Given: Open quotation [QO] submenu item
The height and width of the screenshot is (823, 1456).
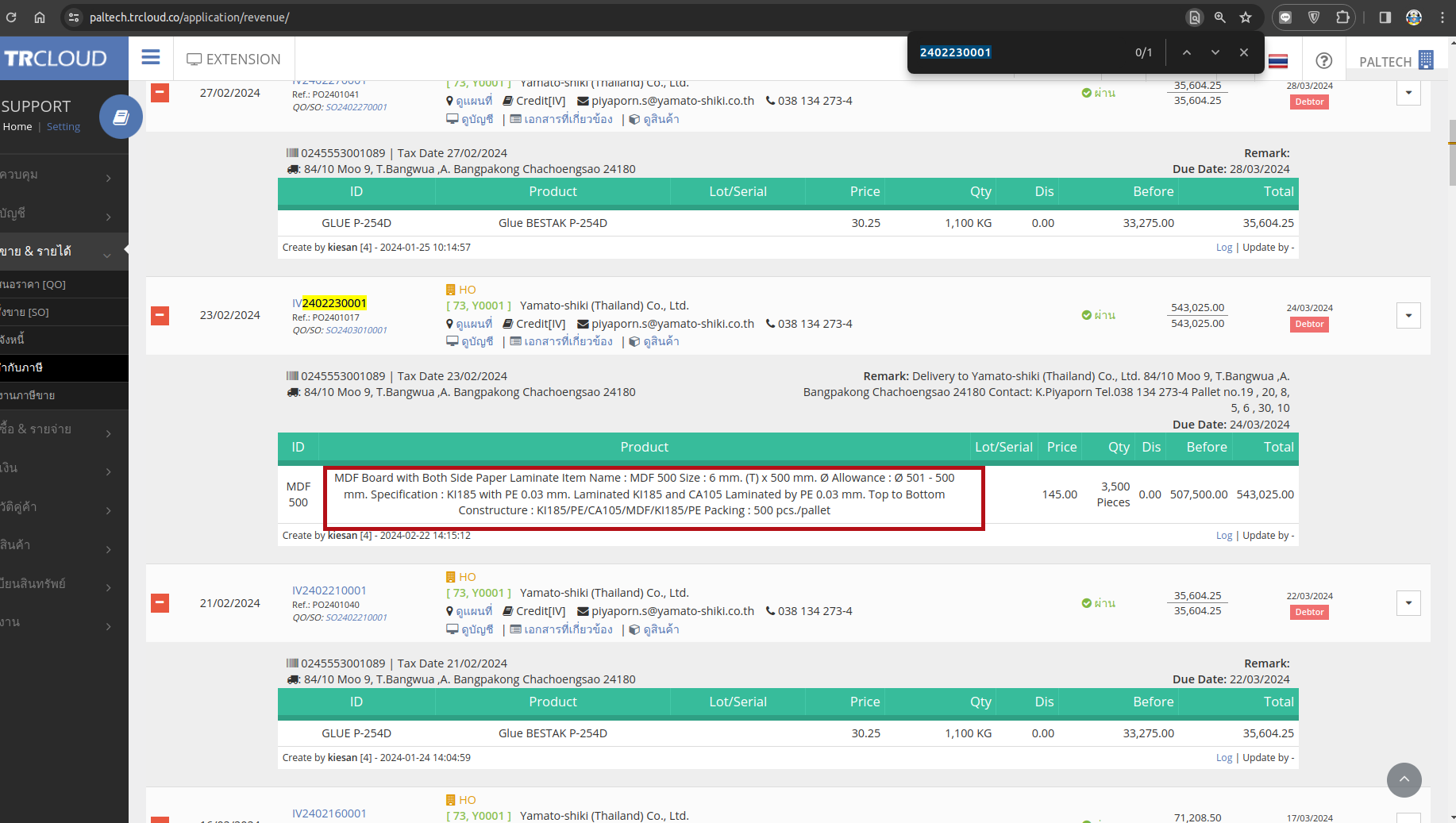Looking at the screenshot, I should (x=64, y=284).
